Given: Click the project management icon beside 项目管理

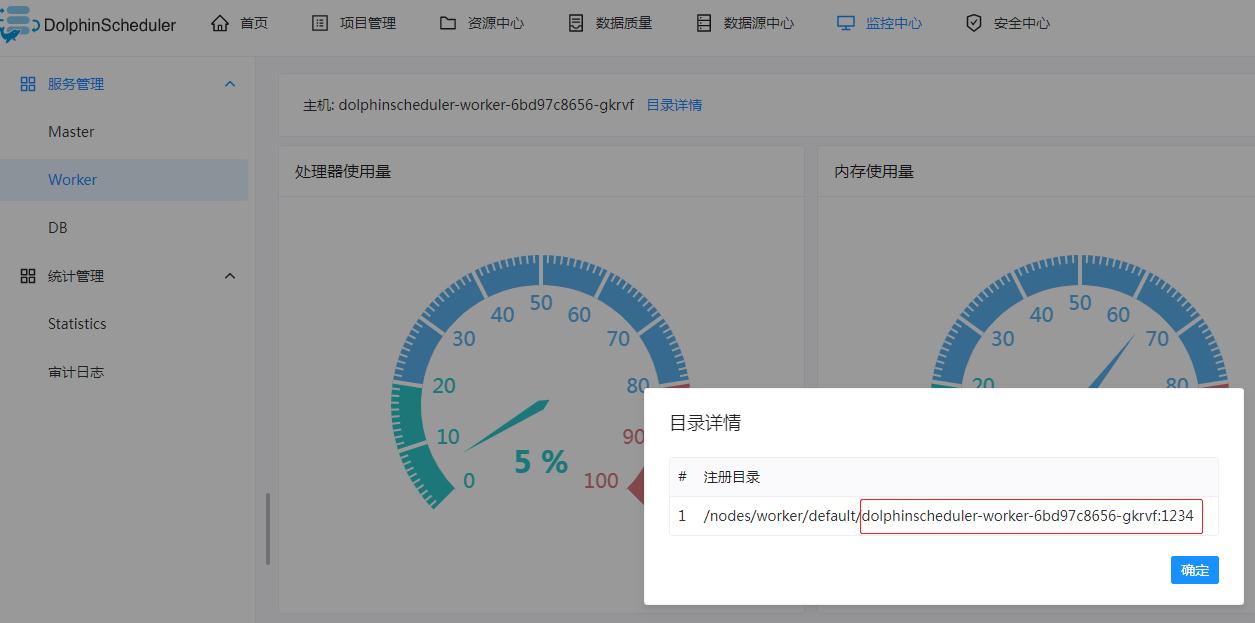Looking at the screenshot, I should pos(320,22).
